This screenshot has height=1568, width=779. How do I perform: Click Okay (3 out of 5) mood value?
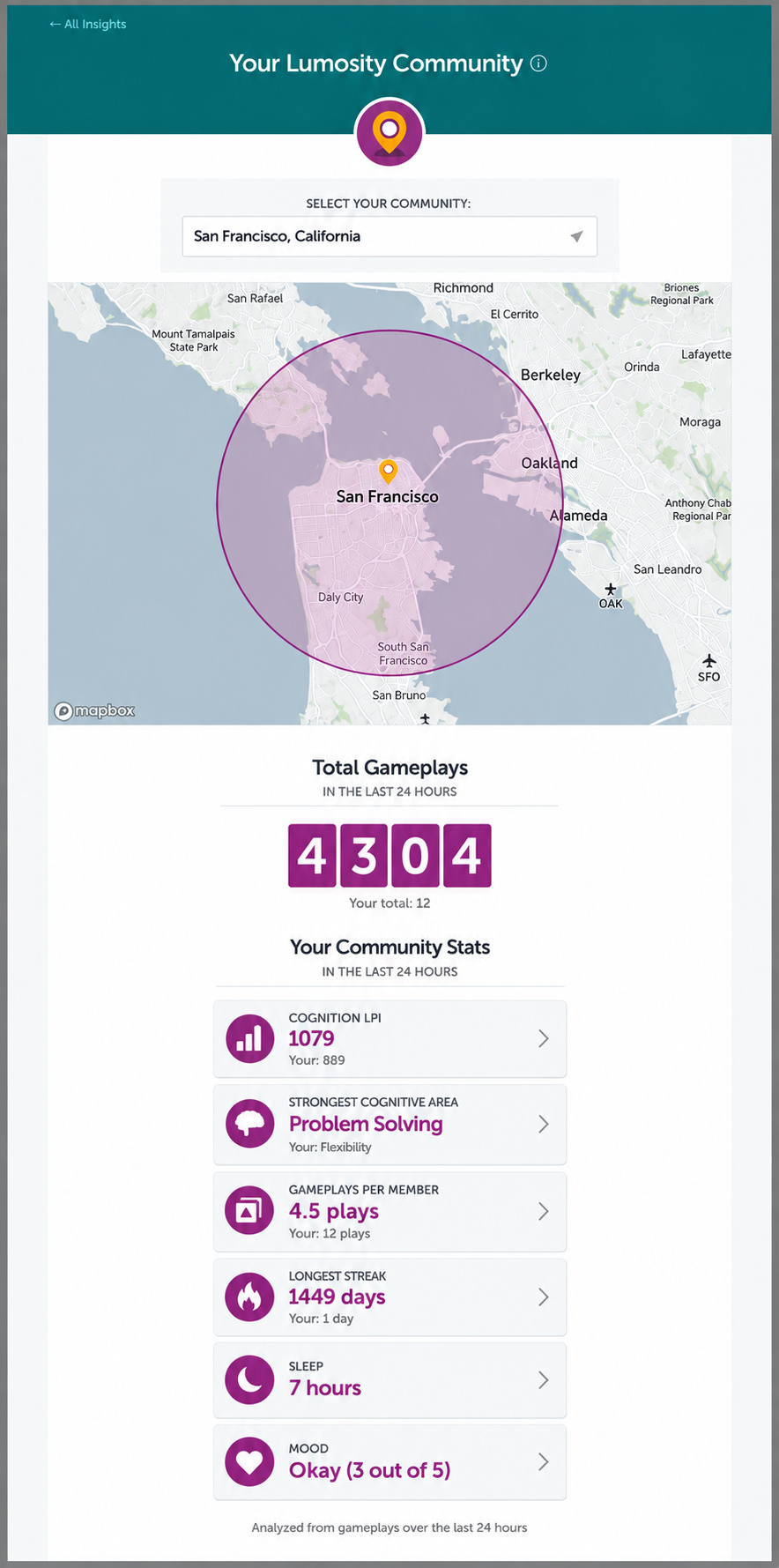[x=370, y=1470]
